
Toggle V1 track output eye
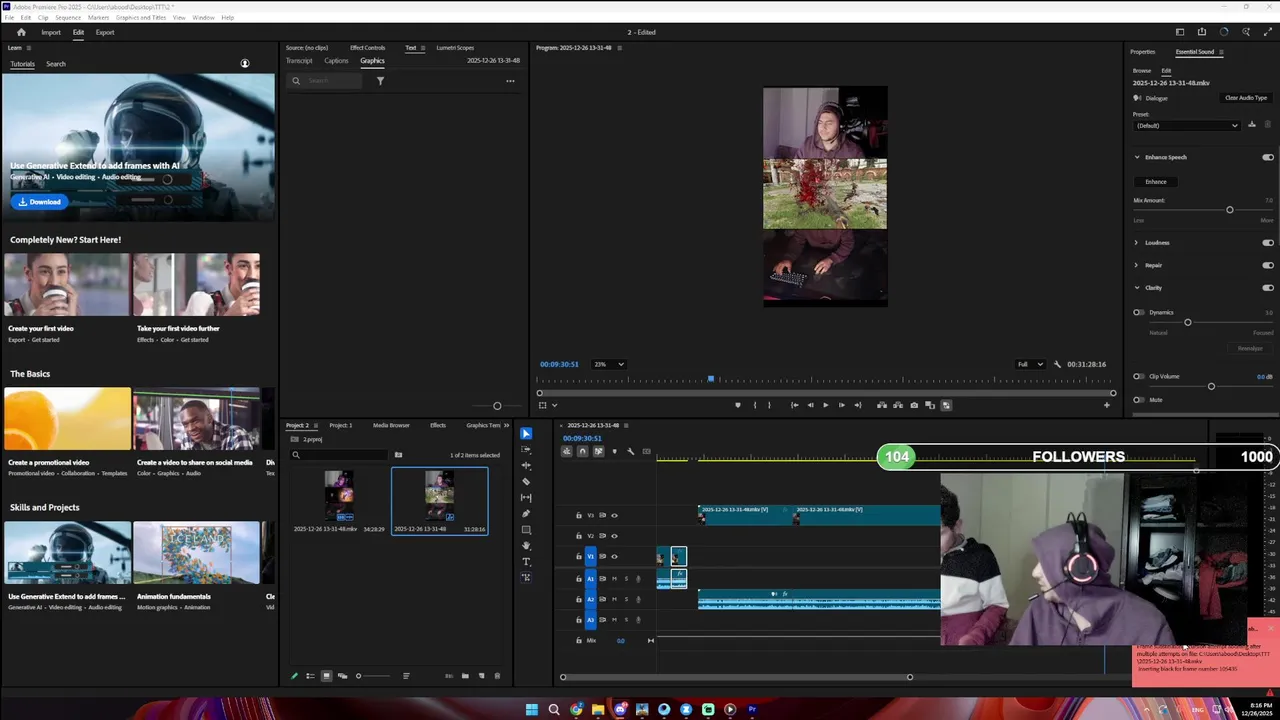614,556
